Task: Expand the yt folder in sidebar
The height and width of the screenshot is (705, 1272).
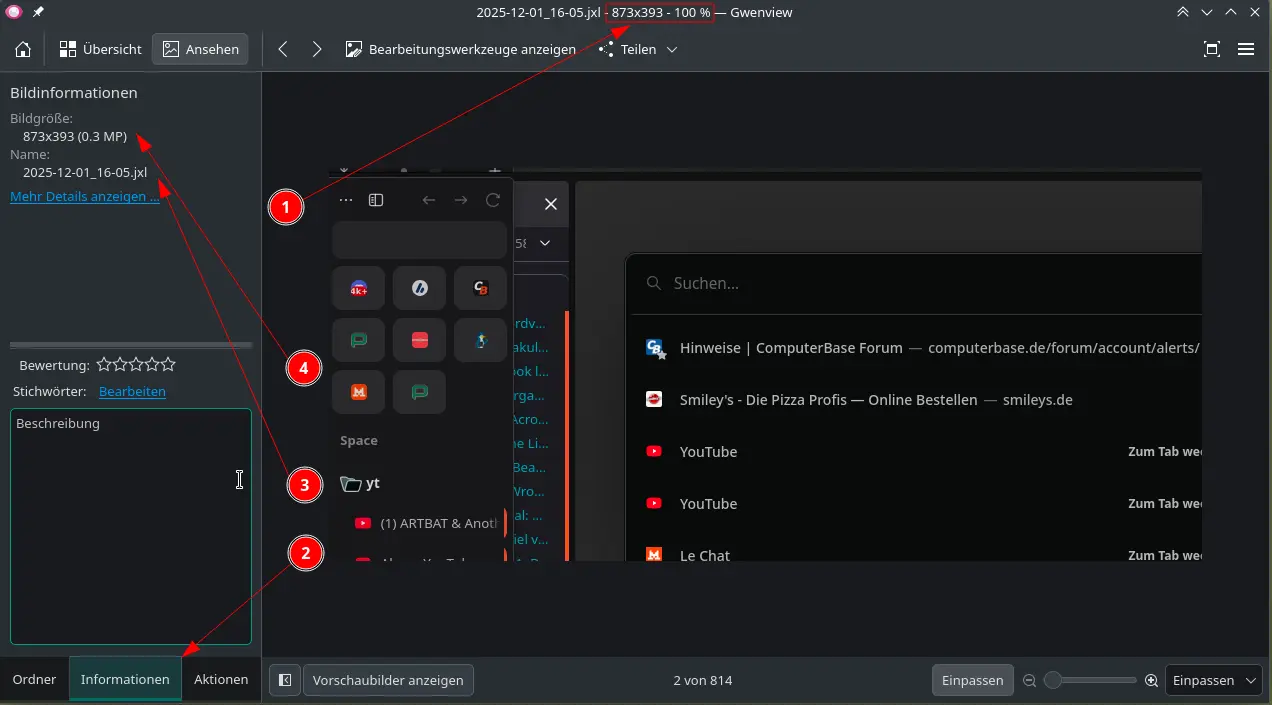Action: pyautogui.click(x=360, y=483)
